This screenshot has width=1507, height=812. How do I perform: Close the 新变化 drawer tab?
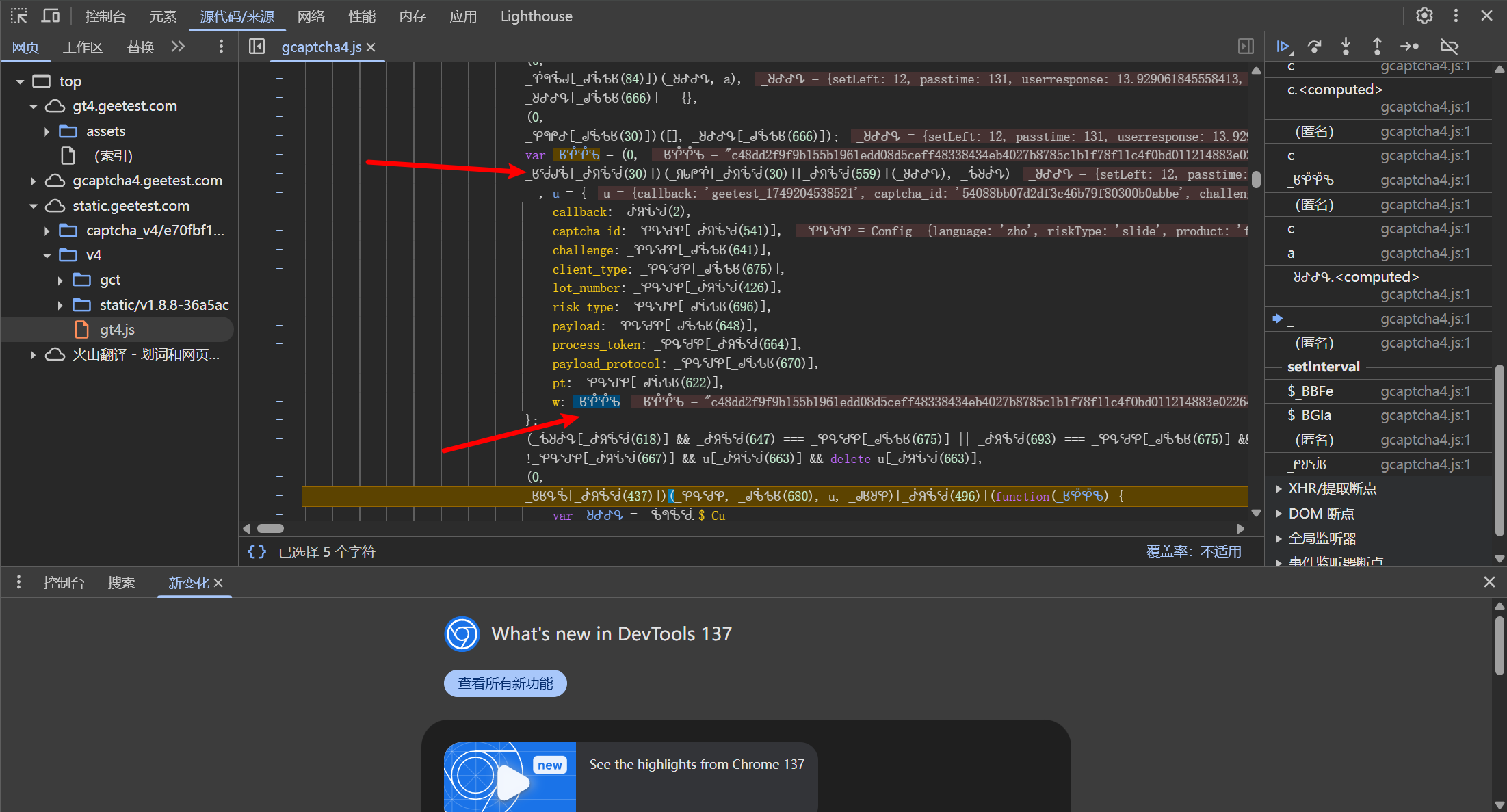218,583
